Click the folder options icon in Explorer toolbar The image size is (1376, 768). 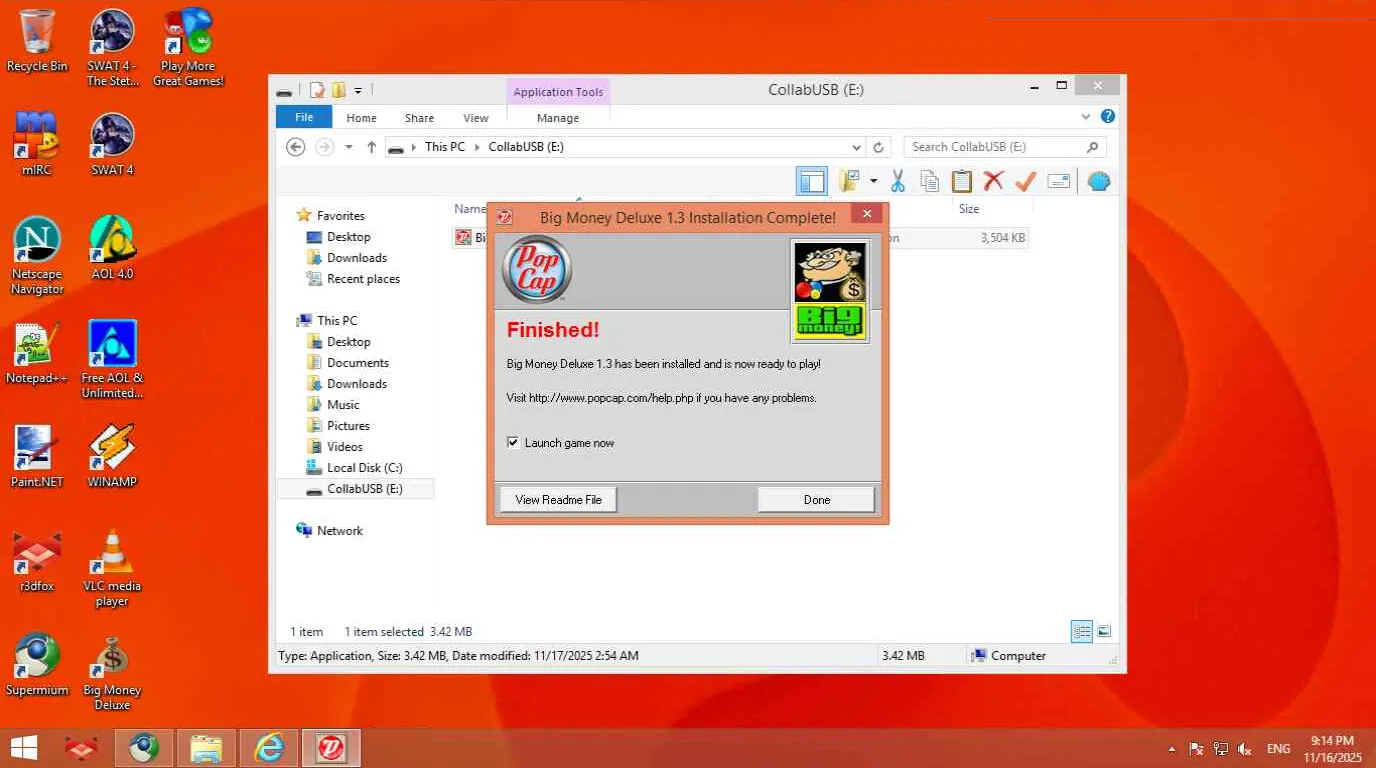tap(849, 181)
